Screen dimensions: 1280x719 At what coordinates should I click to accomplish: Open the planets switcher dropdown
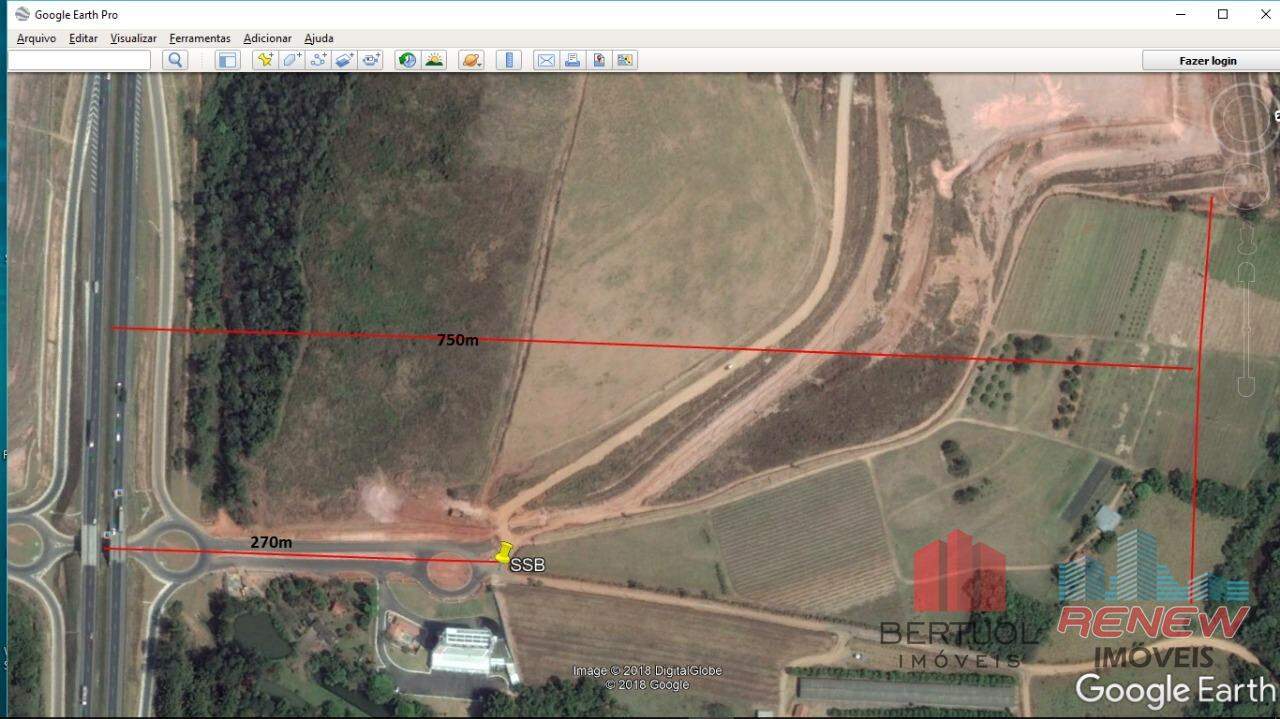tap(471, 60)
